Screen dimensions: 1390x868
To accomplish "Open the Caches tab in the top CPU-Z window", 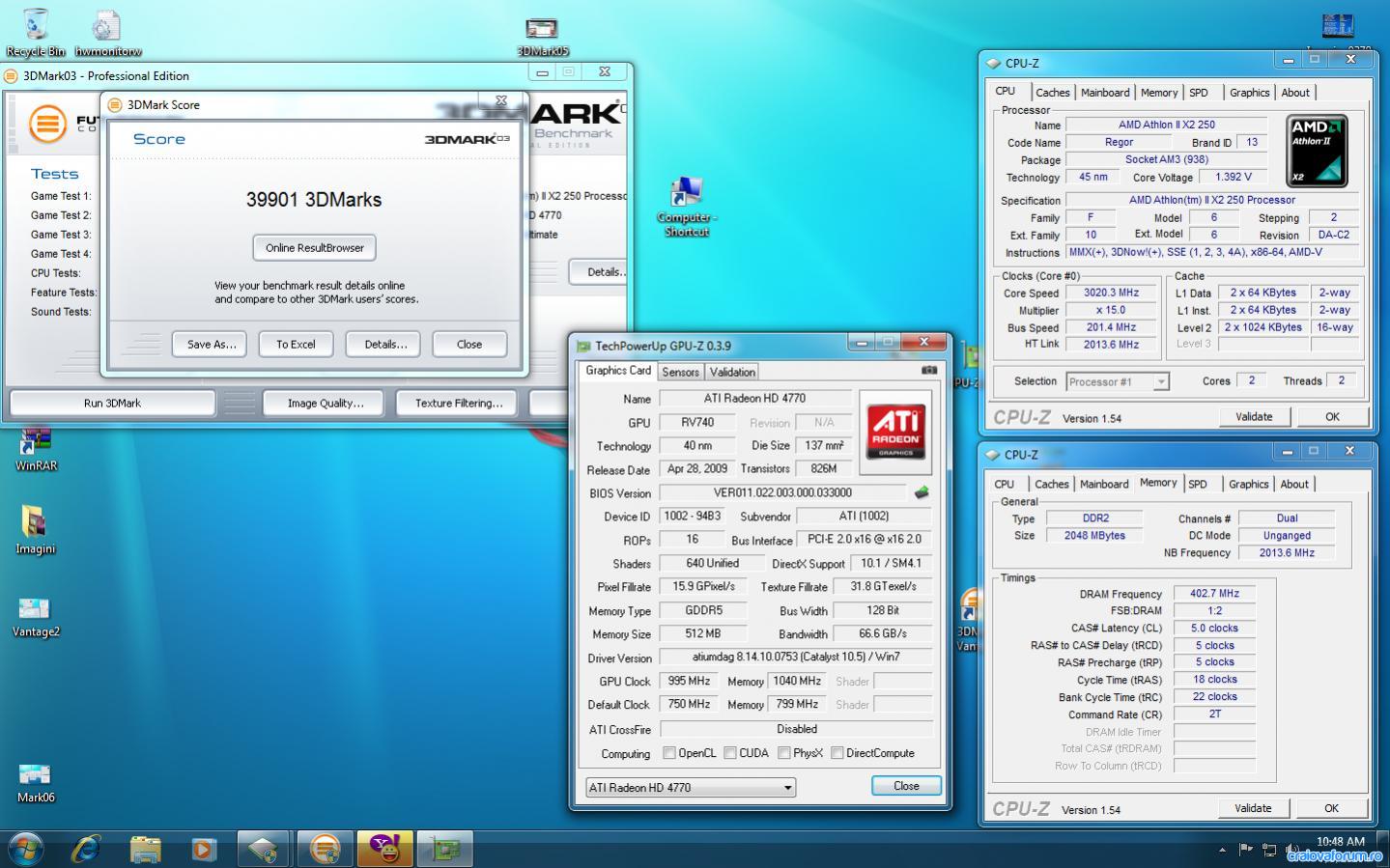I will coord(1052,93).
